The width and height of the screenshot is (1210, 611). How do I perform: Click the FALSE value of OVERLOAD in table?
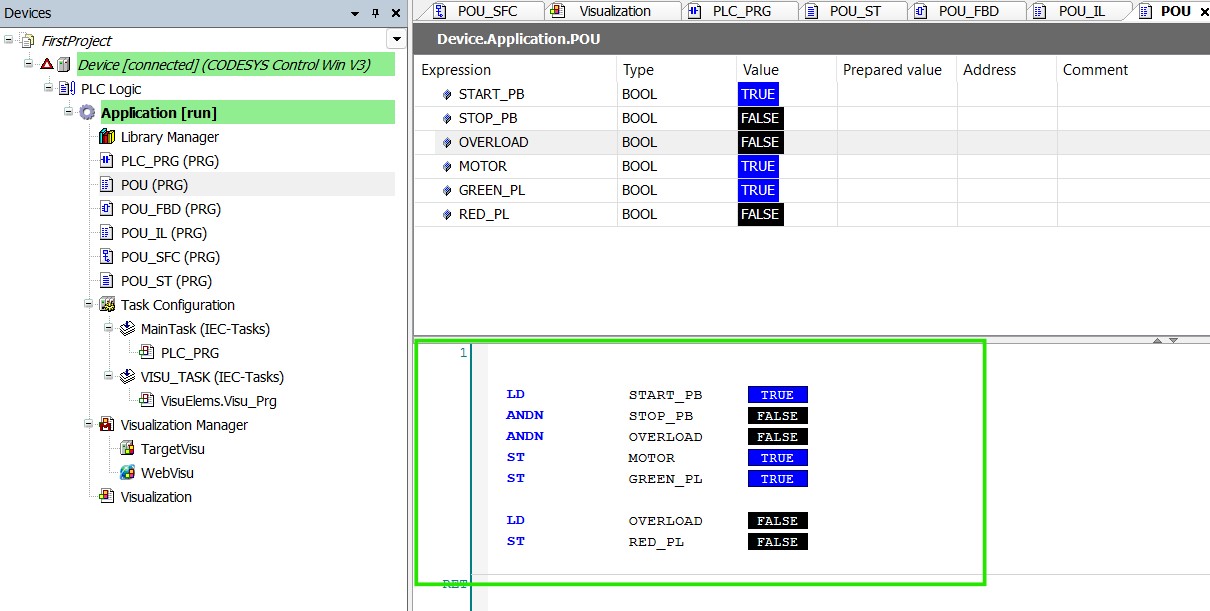pyautogui.click(x=760, y=142)
